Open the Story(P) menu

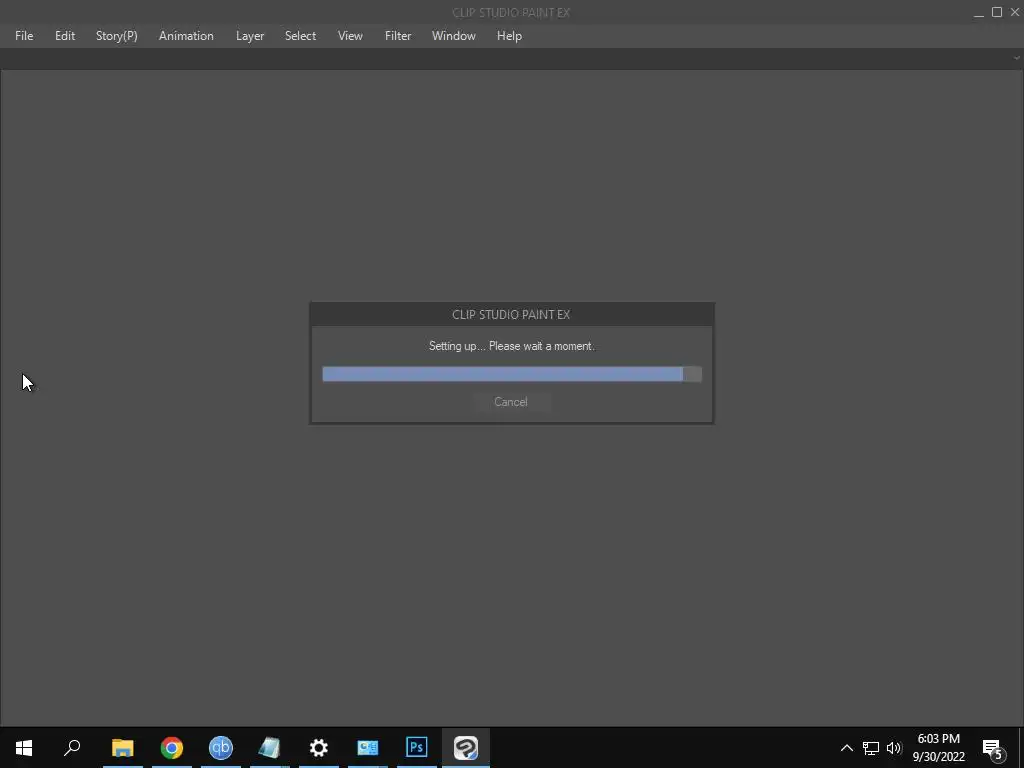pyautogui.click(x=117, y=36)
